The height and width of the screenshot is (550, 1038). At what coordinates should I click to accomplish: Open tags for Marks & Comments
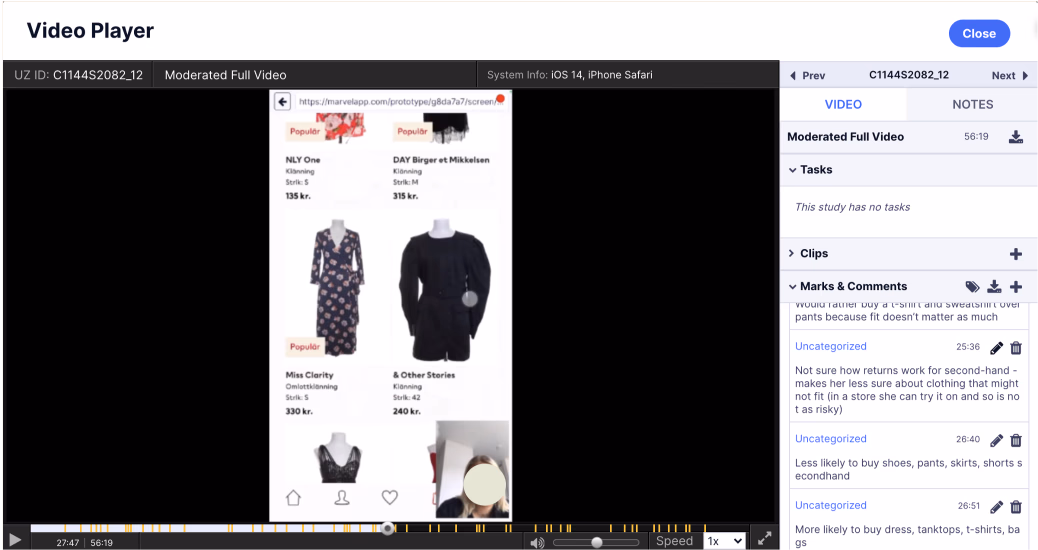972,287
